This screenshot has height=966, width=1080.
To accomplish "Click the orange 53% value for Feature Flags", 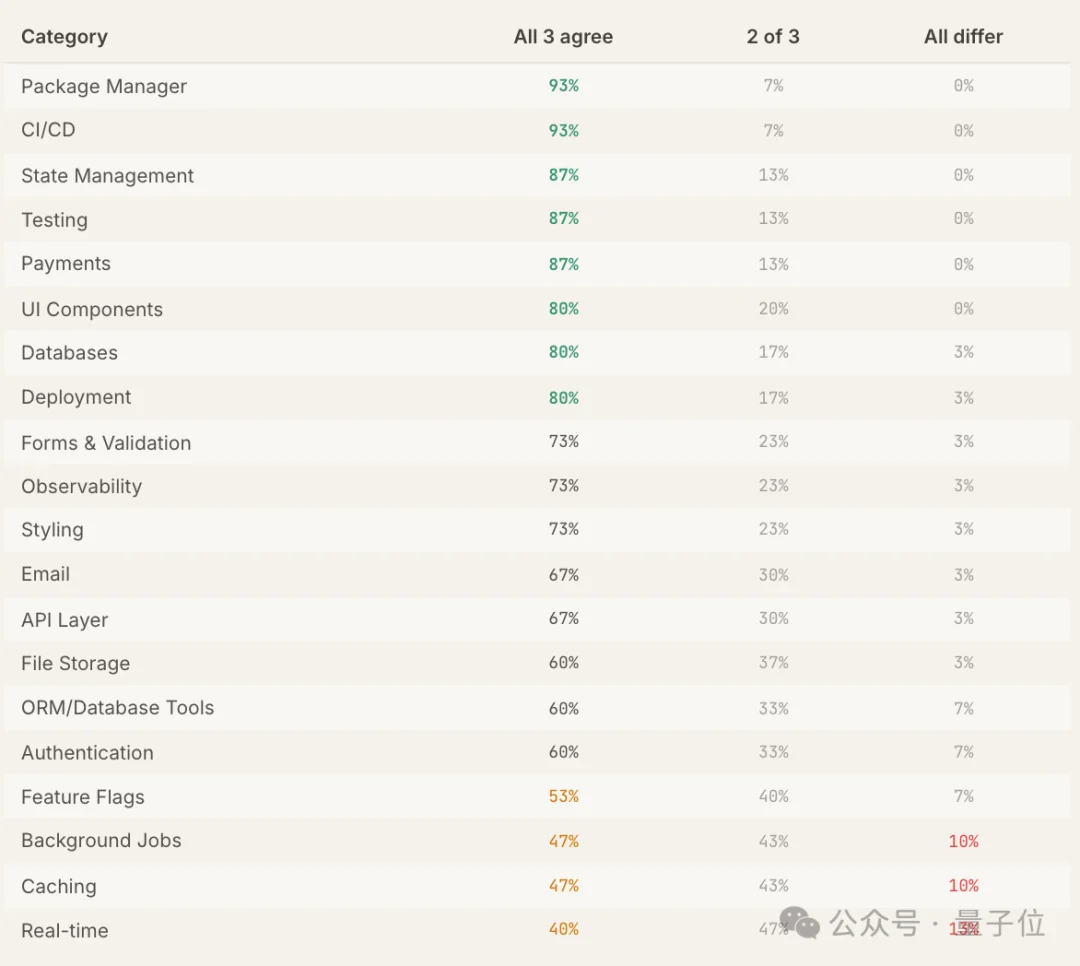I will pyautogui.click(x=564, y=797).
